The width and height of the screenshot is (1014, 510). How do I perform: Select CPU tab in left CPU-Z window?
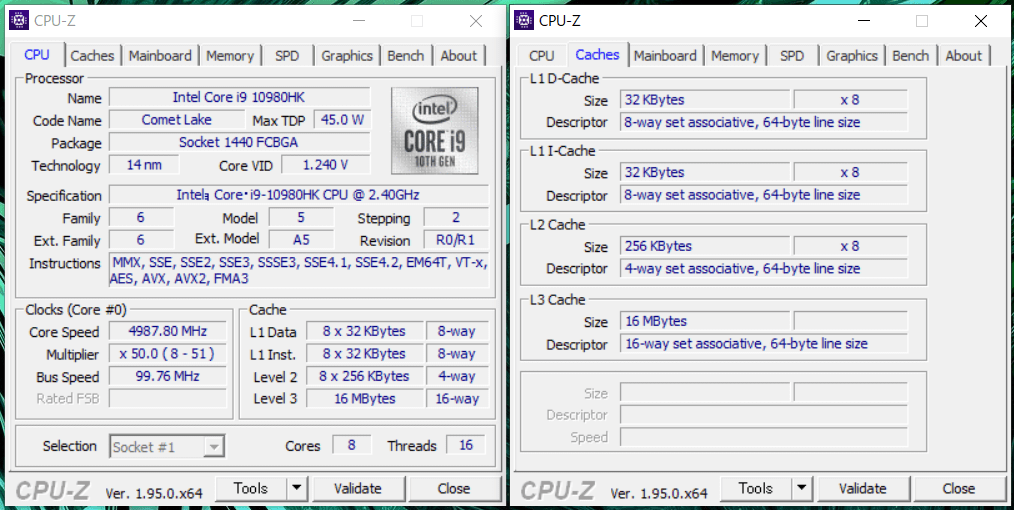[37, 54]
